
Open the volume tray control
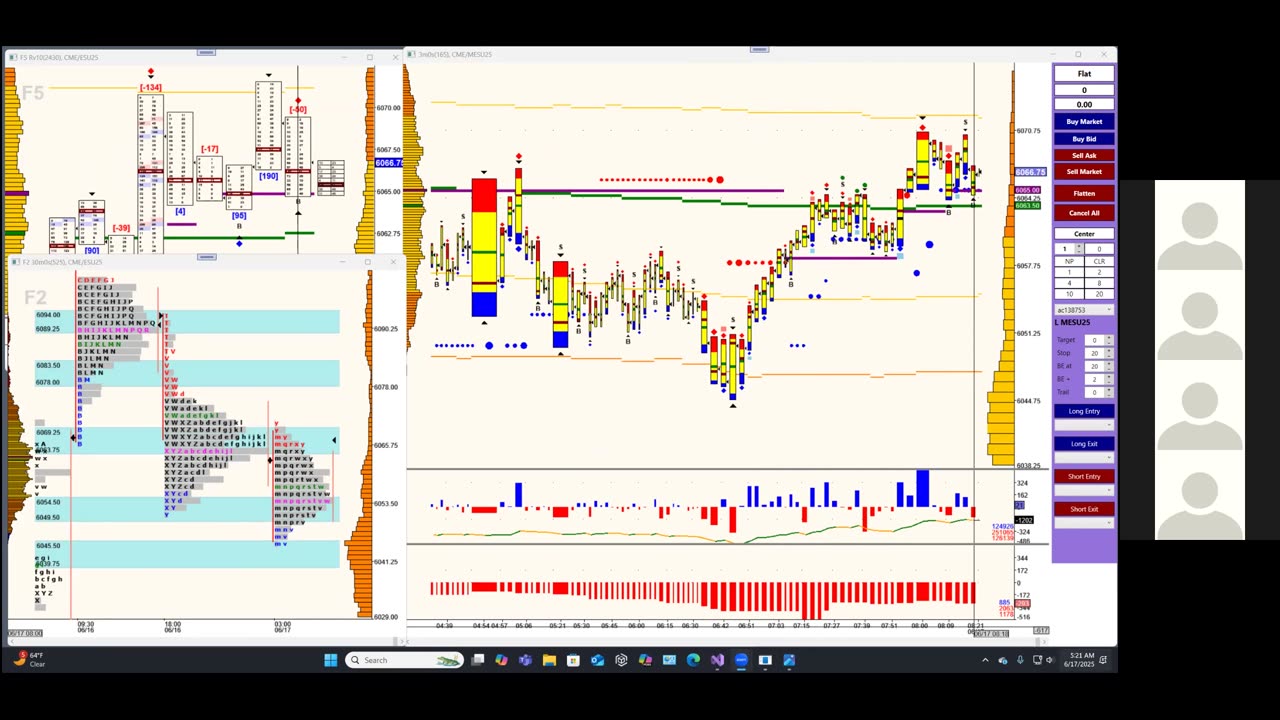tap(1049, 660)
